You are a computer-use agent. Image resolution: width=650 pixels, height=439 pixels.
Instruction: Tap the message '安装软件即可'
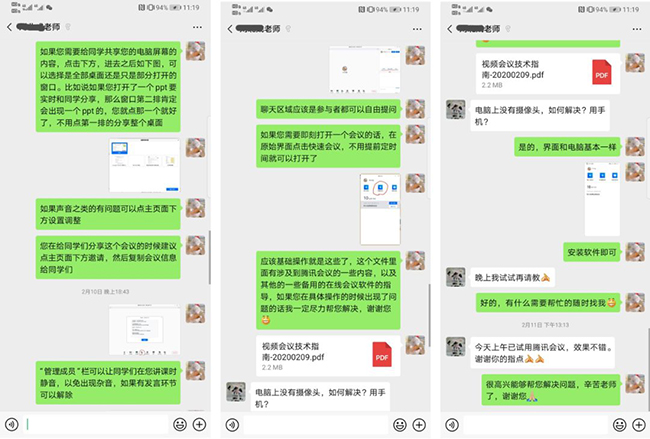point(592,252)
